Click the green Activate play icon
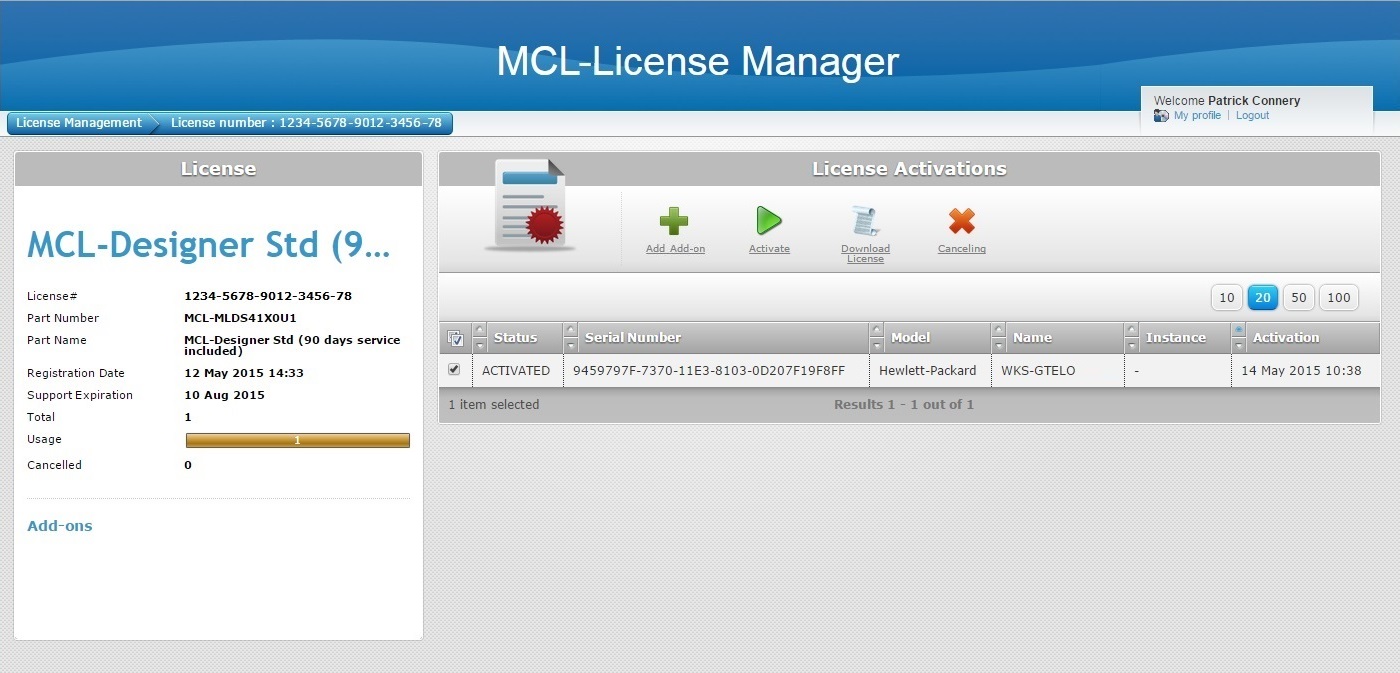 (769, 221)
